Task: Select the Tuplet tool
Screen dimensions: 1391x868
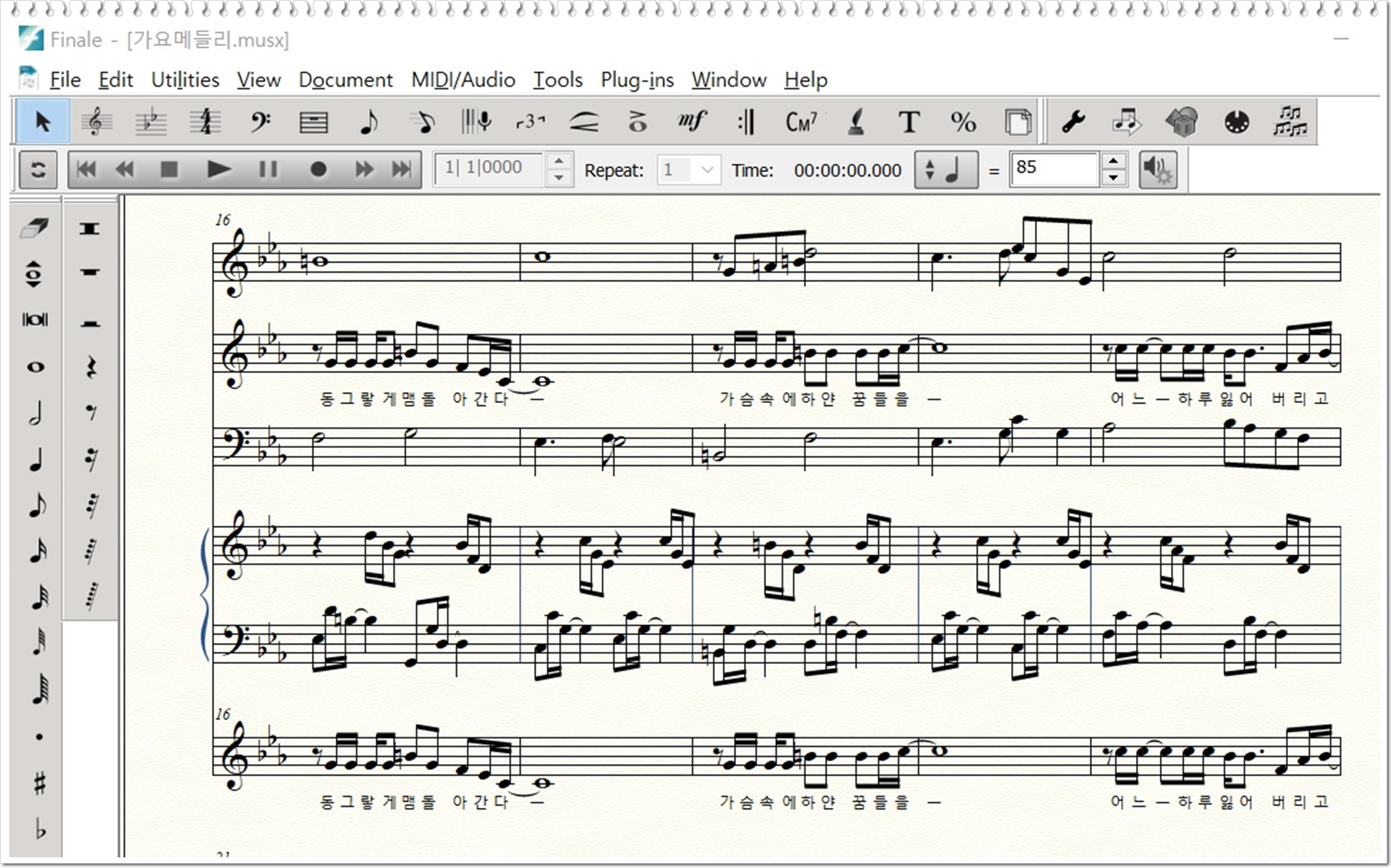Action: point(531,121)
